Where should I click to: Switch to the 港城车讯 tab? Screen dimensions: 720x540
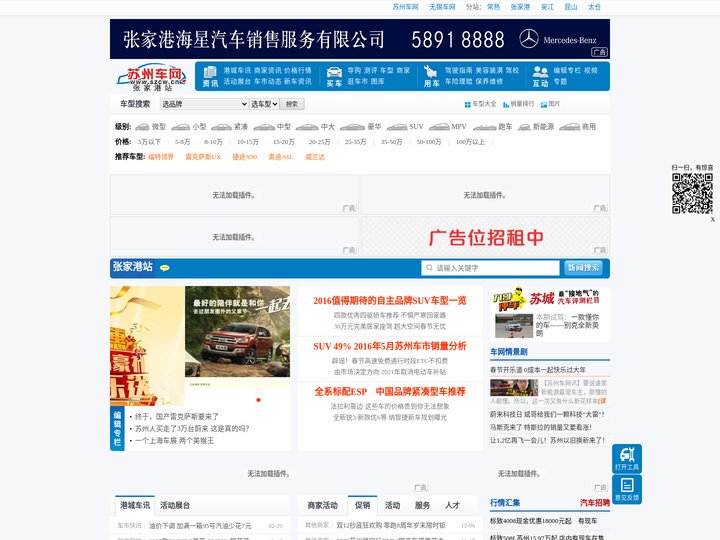coord(135,505)
